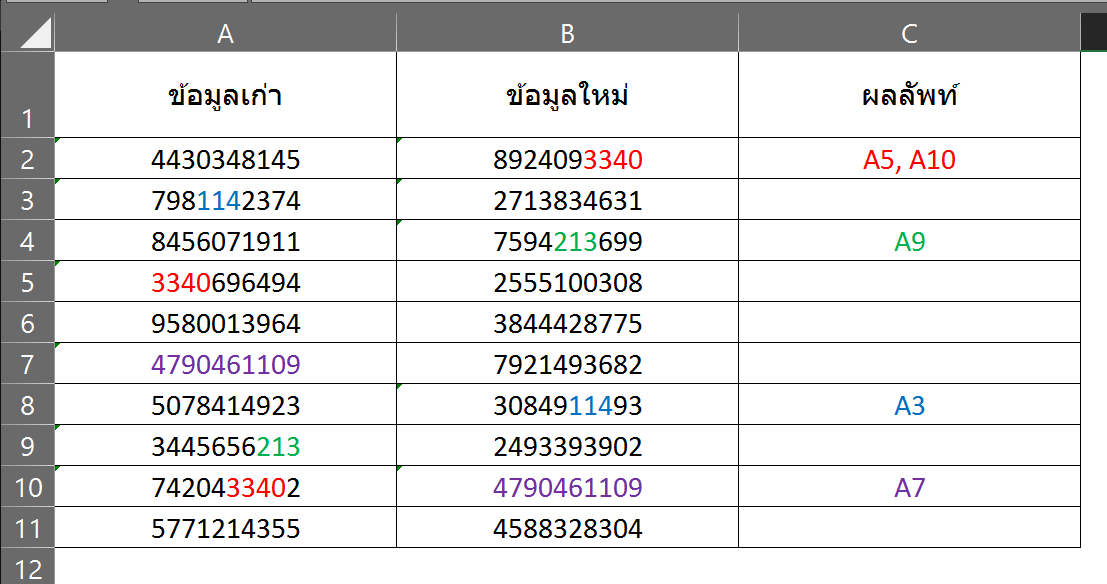
Task: Click cell with 7594213699
Action: 568,241
